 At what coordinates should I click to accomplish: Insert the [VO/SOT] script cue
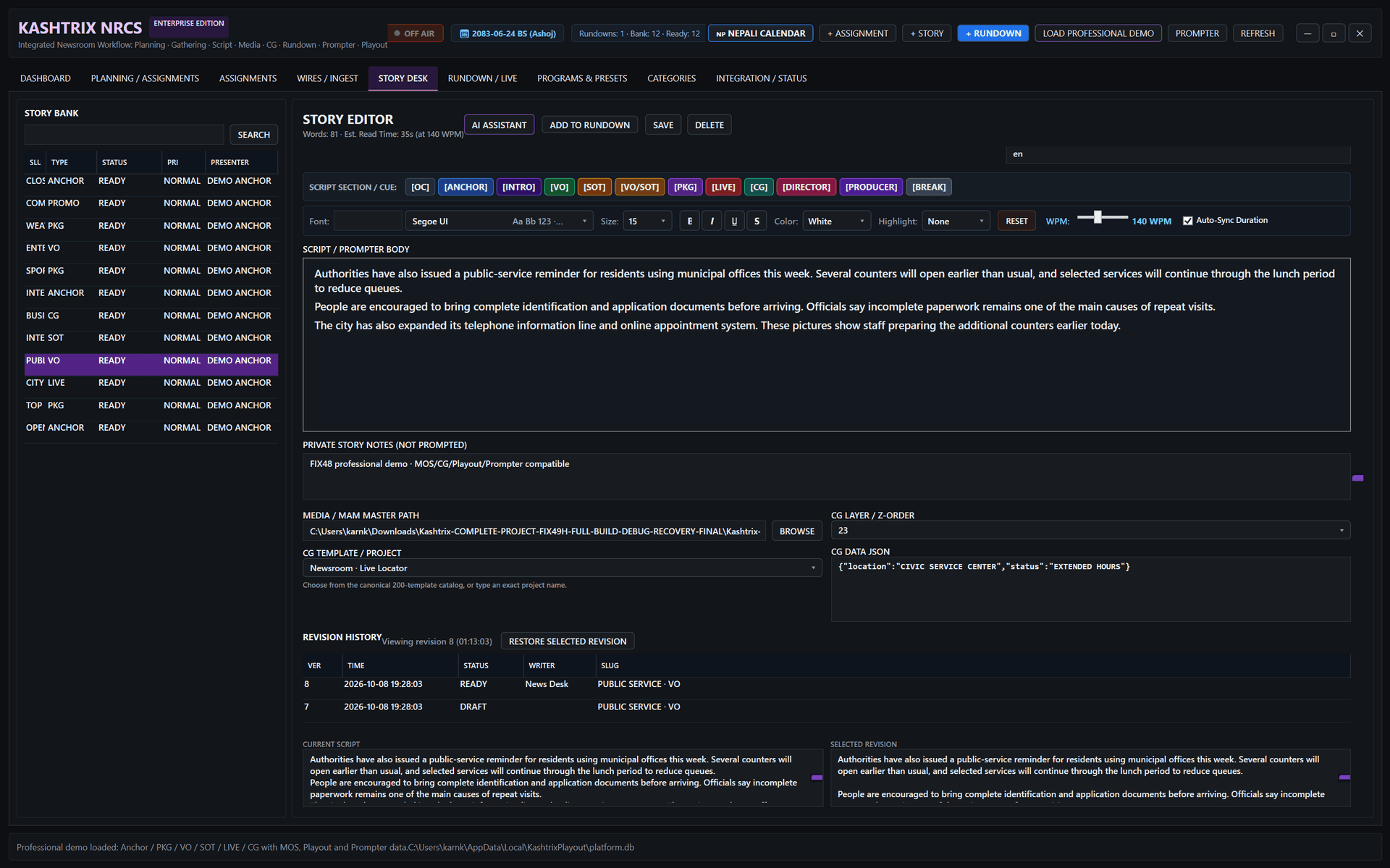click(x=639, y=187)
